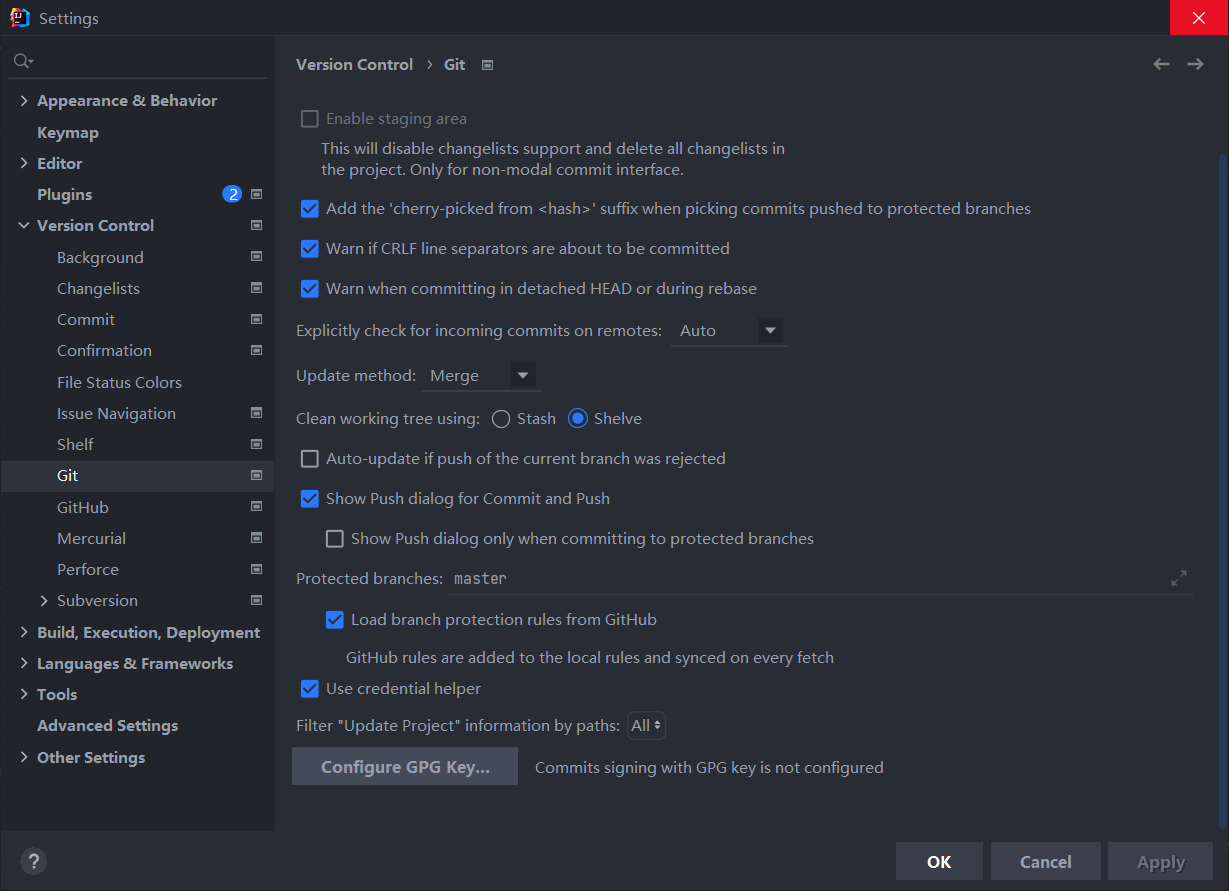Close the Settings dialog window
This screenshot has height=891, width=1229.
coord(1199,17)
